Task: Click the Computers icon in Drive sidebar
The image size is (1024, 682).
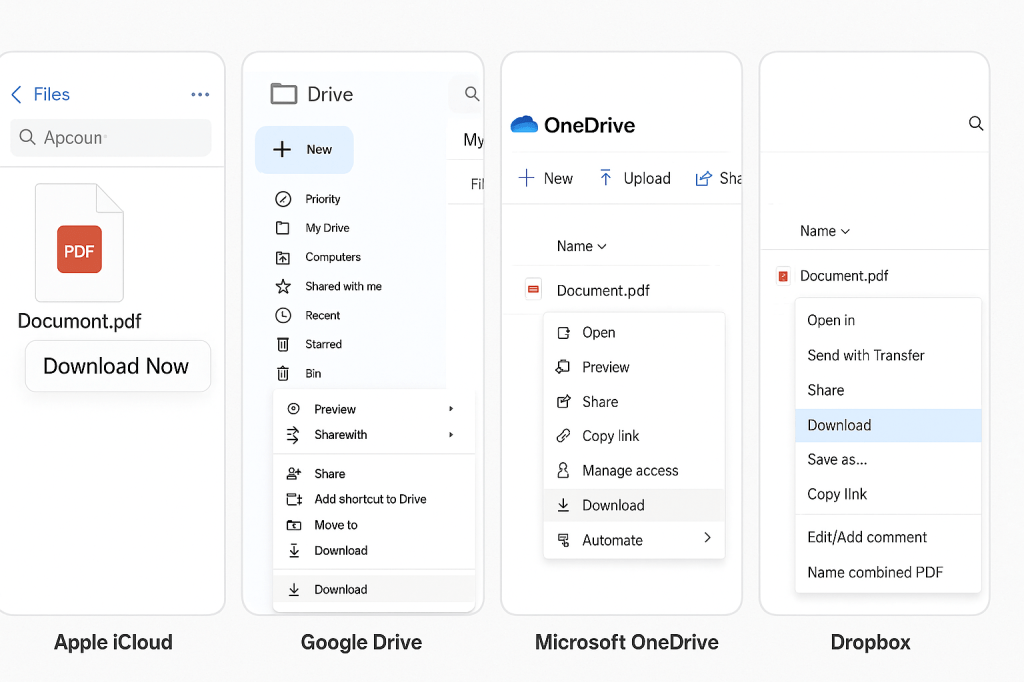Action: [x=283, y=257]
